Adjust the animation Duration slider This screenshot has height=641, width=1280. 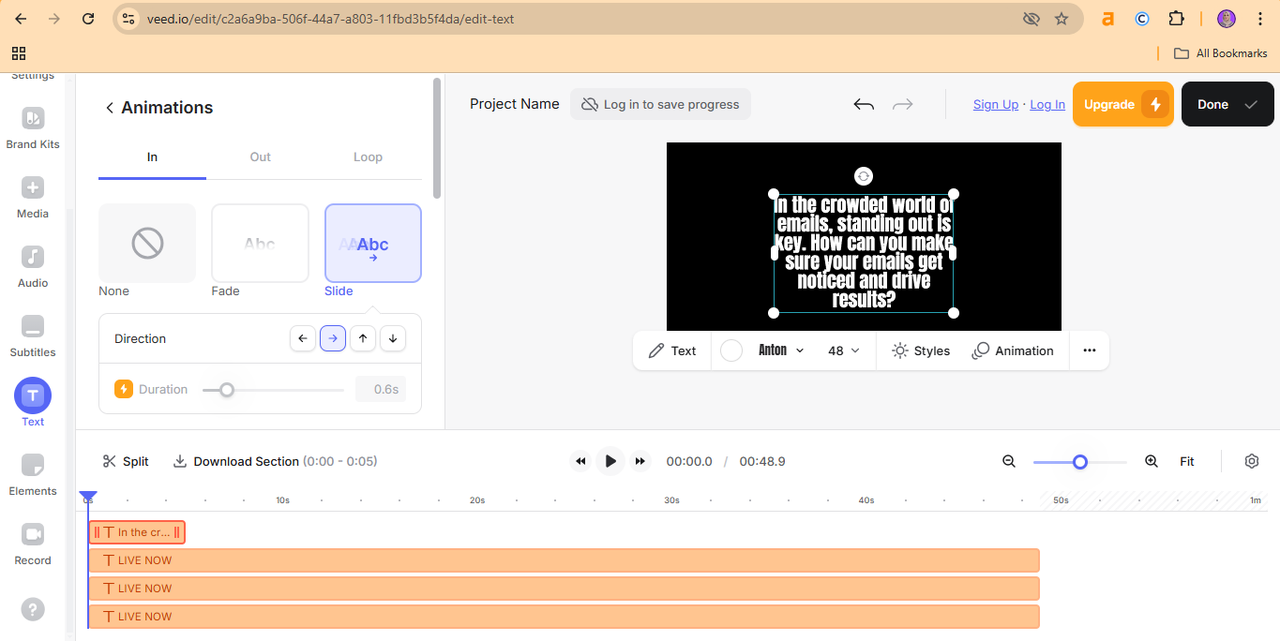tap(227, 390)
